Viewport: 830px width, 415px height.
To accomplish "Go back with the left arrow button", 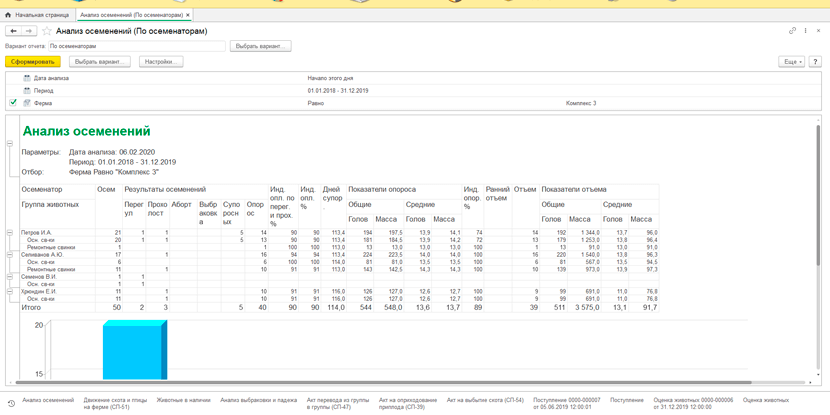I will (x=14, y=31).
